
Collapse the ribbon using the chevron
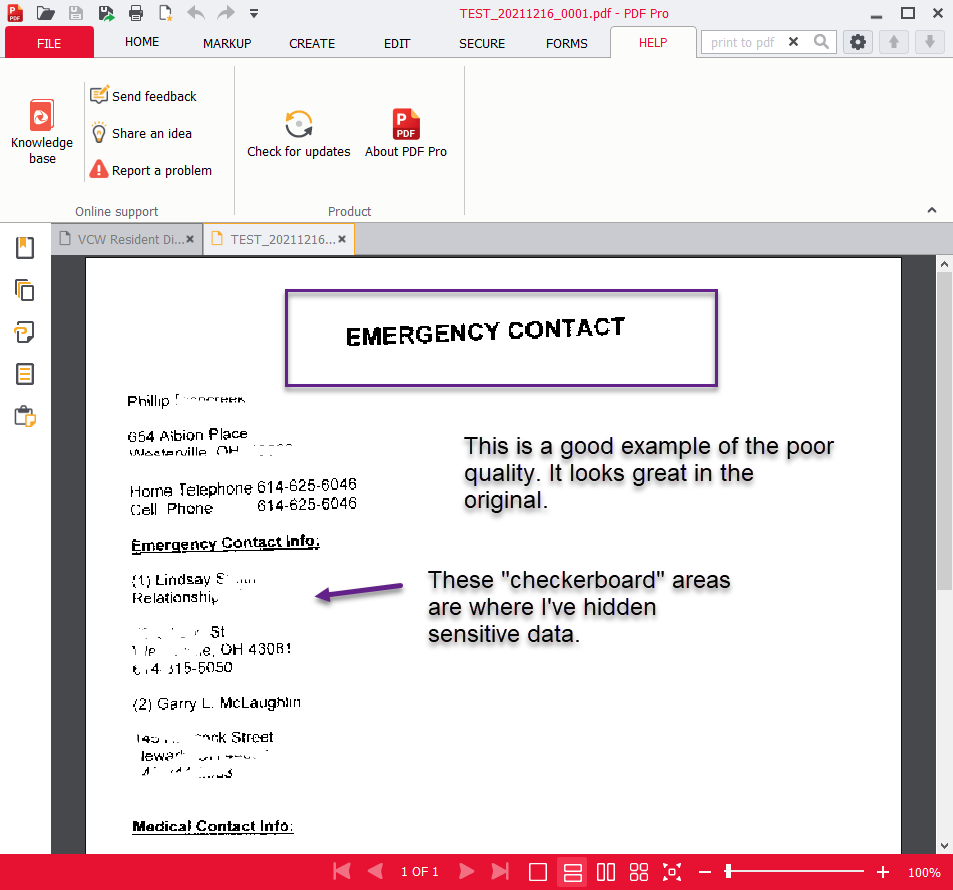932,210
